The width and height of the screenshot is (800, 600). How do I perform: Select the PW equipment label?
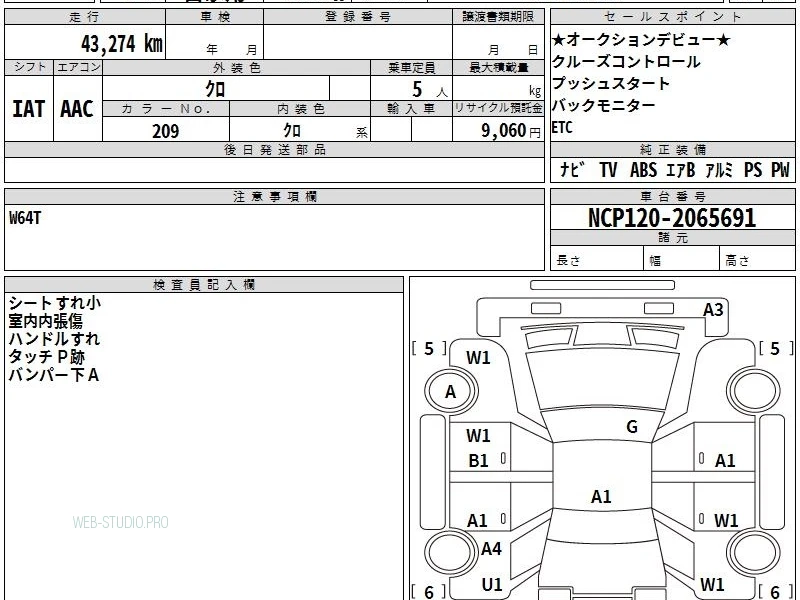point(781,170)
